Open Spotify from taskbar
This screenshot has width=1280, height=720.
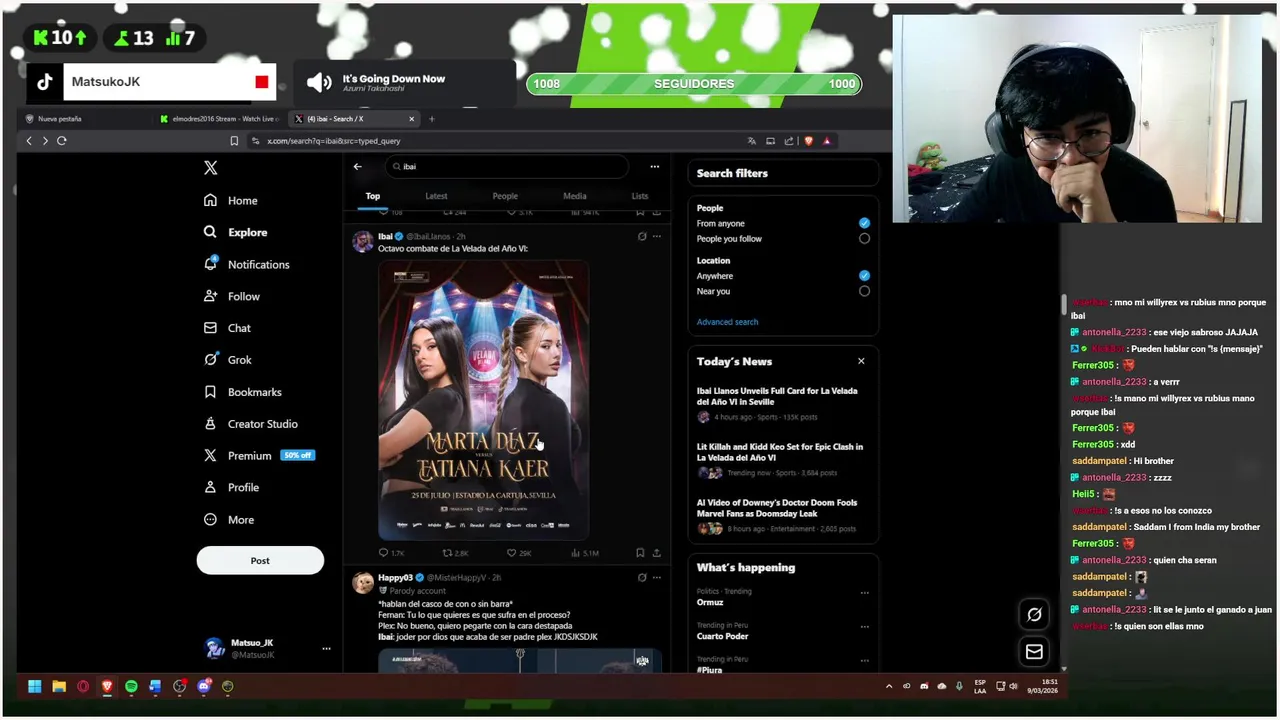pyautogui.click(x=131, y=686)
